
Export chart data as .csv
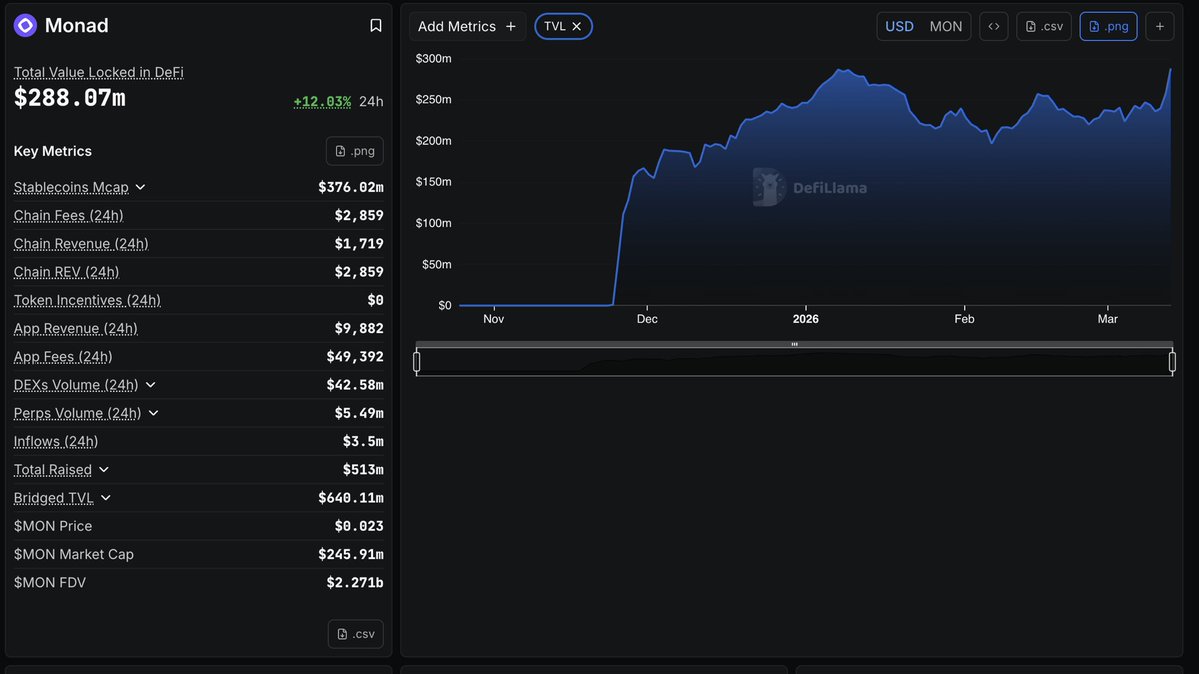point(1044,26)
